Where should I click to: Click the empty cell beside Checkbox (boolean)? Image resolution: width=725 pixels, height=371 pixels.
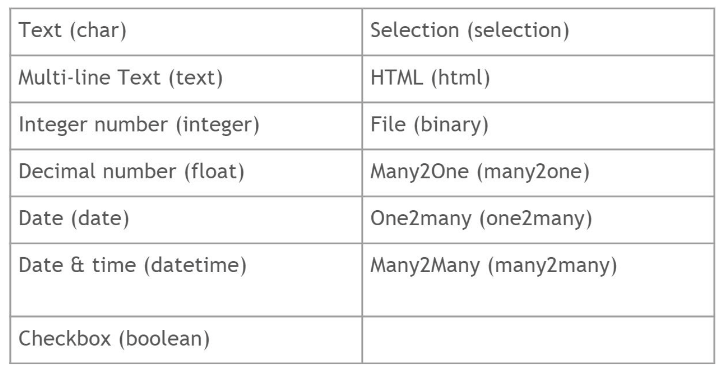pyautogui.click(x=538, y=340)
